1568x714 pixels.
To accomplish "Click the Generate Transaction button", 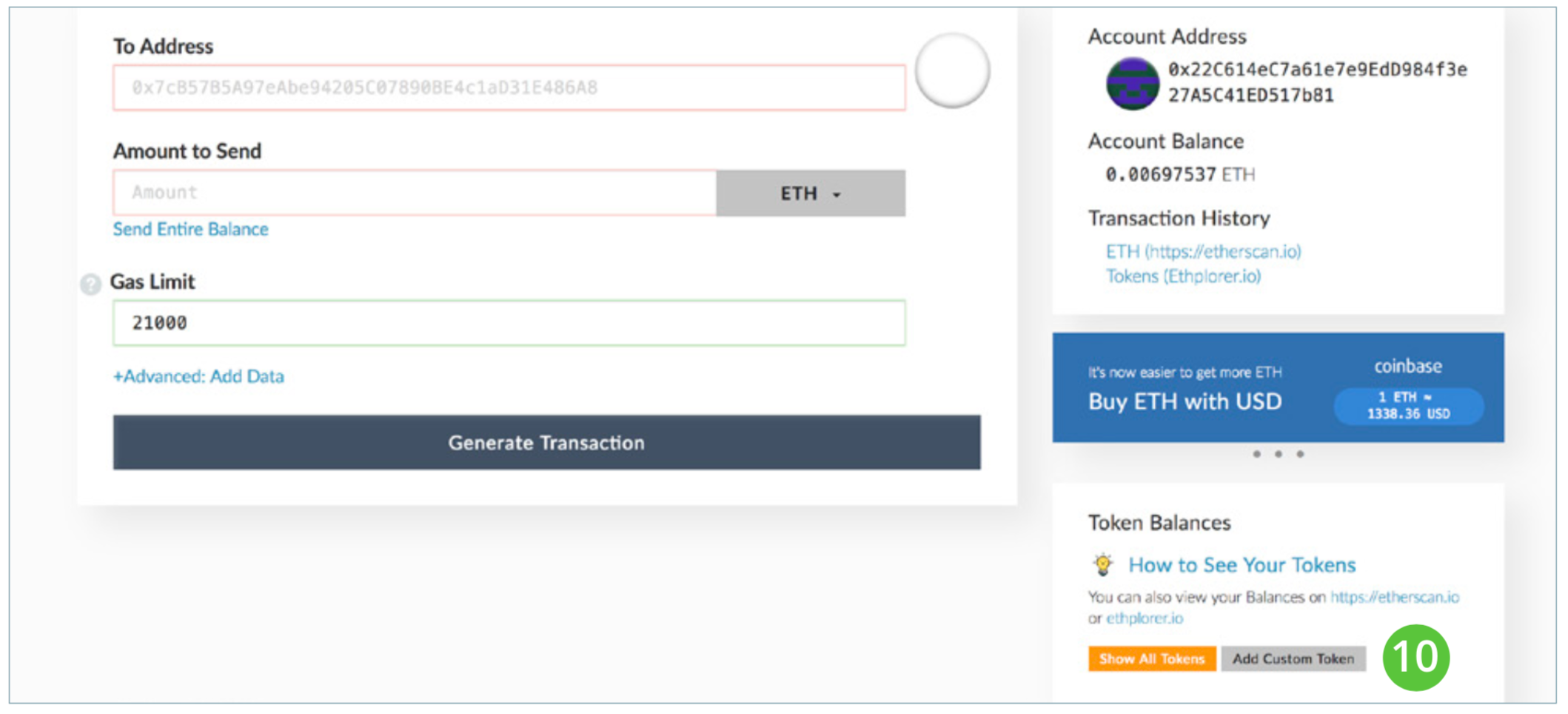I will click(x=546, y=442).
